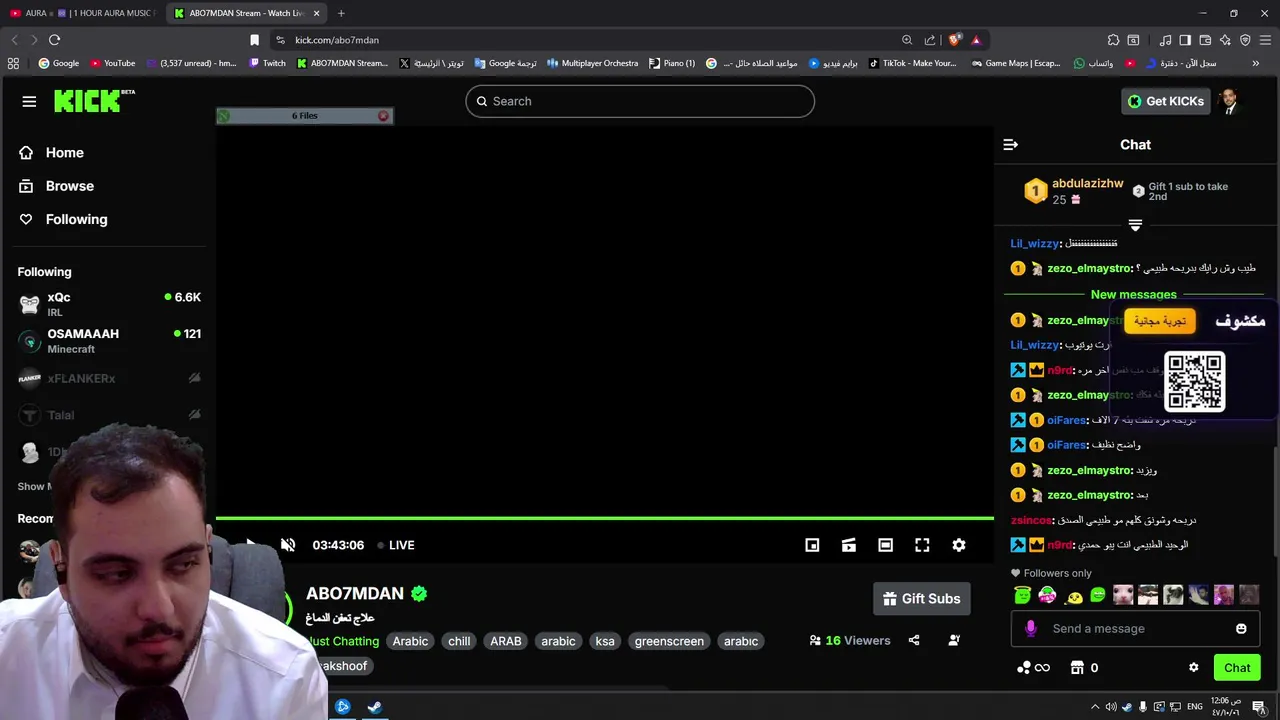1280x720 pixels.
Task: Insert the yellow duck emote
Action: (1074, 596)
